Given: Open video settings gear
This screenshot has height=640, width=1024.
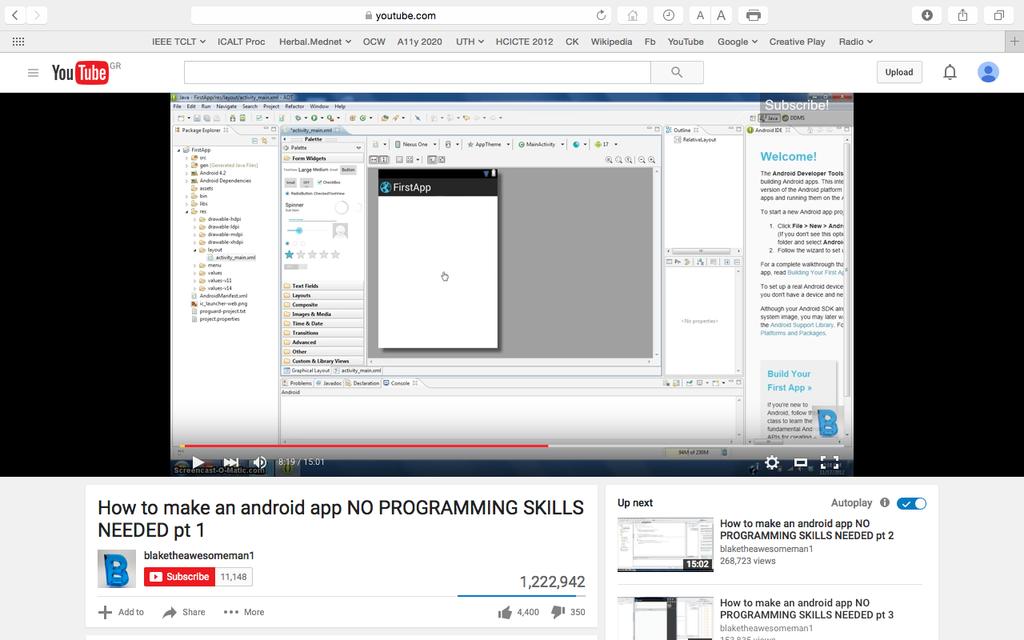Looking at the screenshot, I should (x=772, y=462).
